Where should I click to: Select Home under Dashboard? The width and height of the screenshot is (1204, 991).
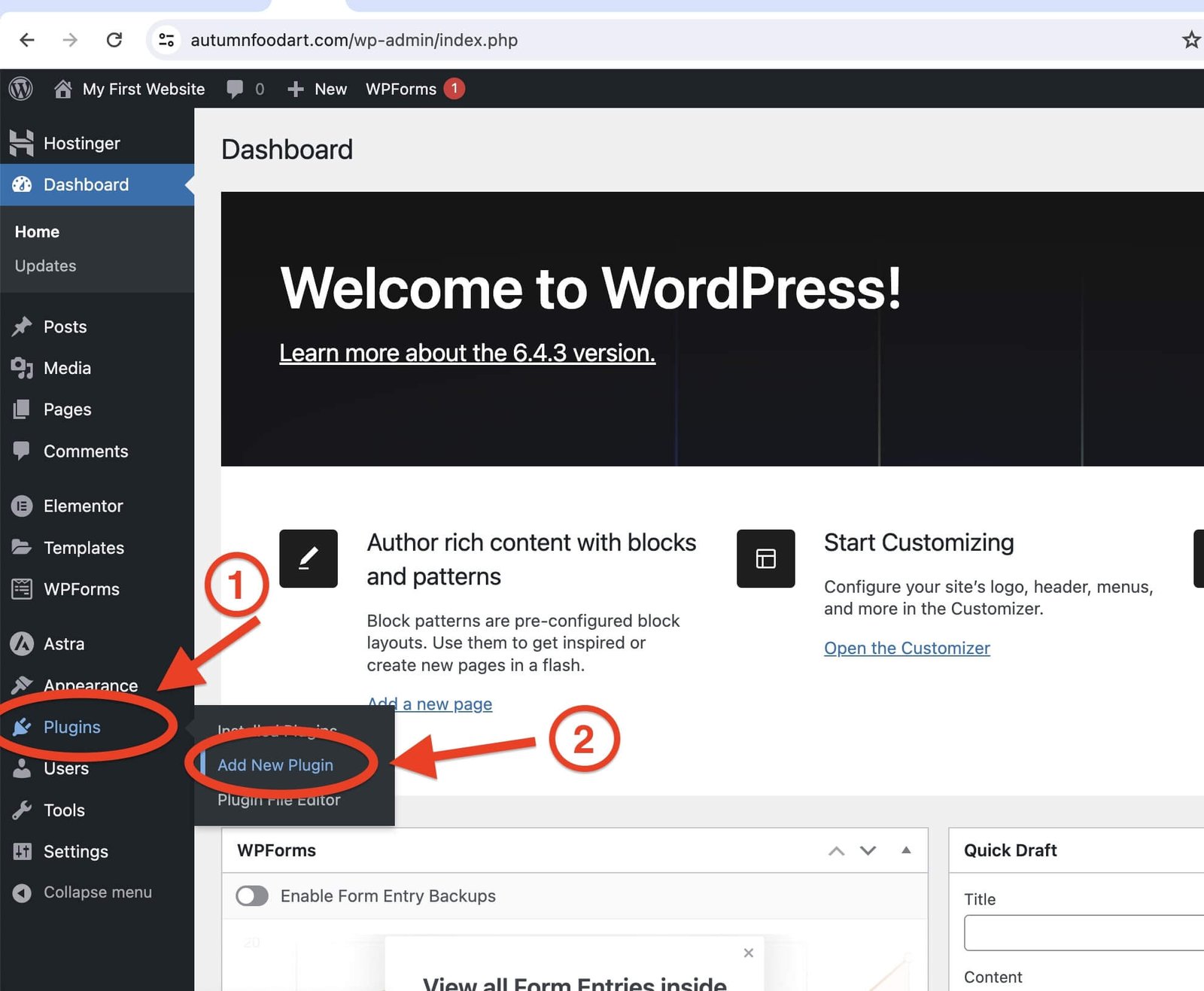(37, 232)
